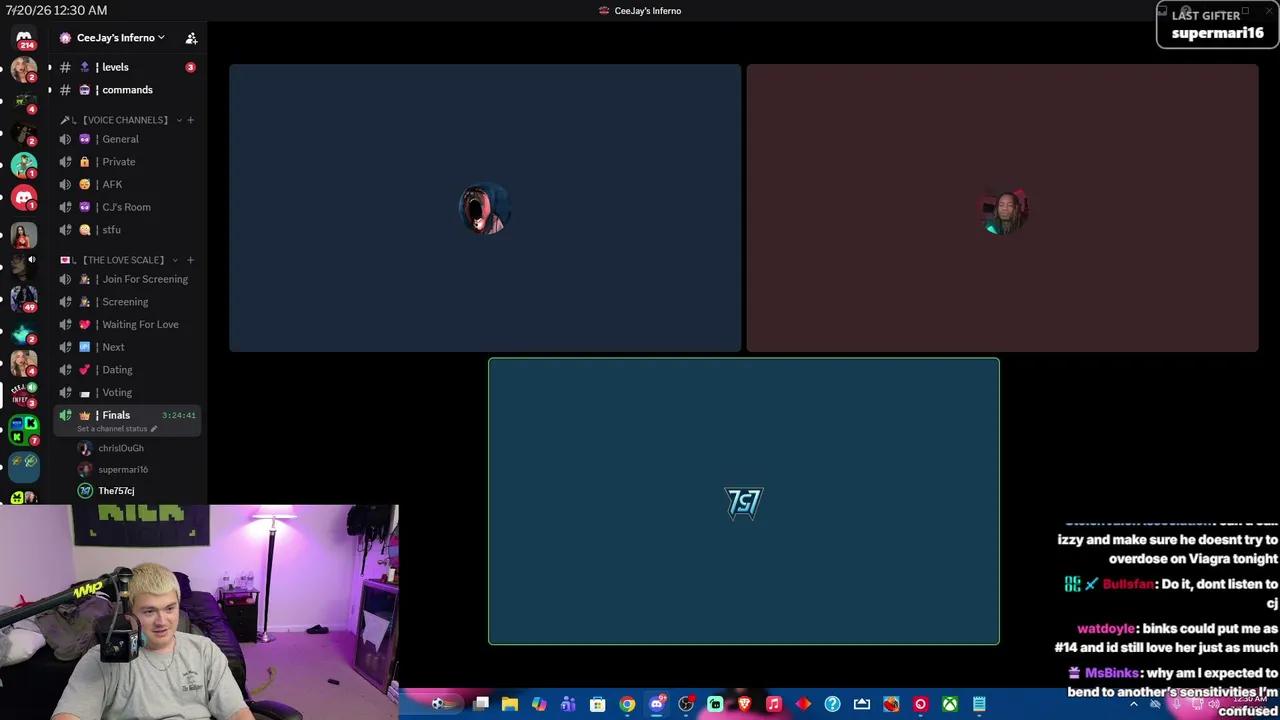Add a channel to THE LOVE SCALE category
This screenshot has height=720, width=1280.
point(191,260)
